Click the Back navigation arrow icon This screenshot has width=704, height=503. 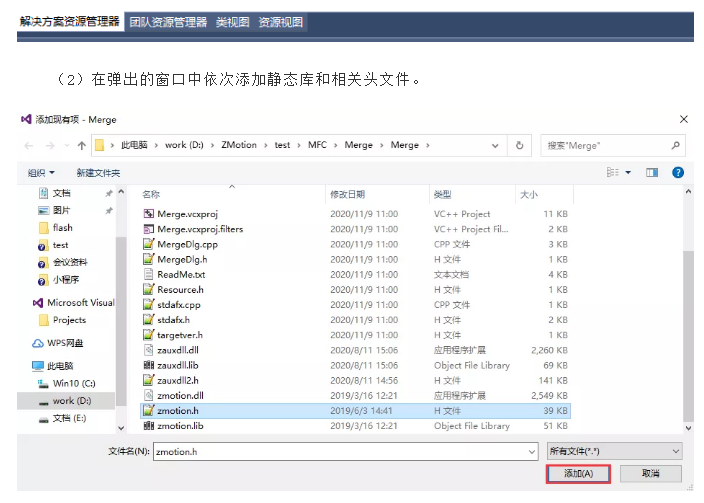point(29,146)
